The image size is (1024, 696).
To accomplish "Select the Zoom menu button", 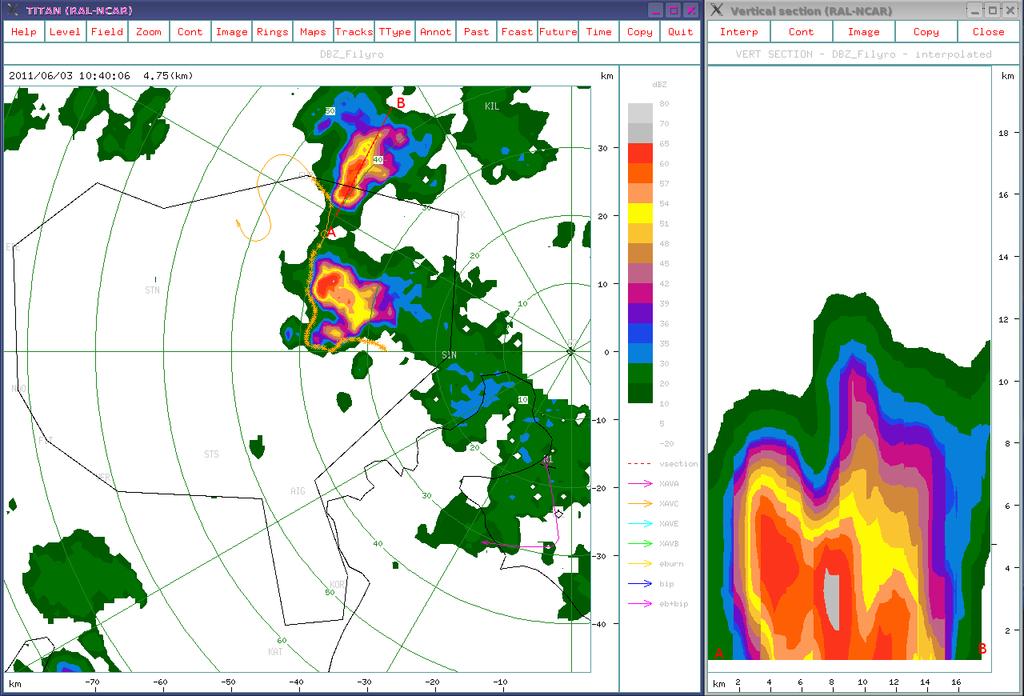I will (x=148, y=31).
